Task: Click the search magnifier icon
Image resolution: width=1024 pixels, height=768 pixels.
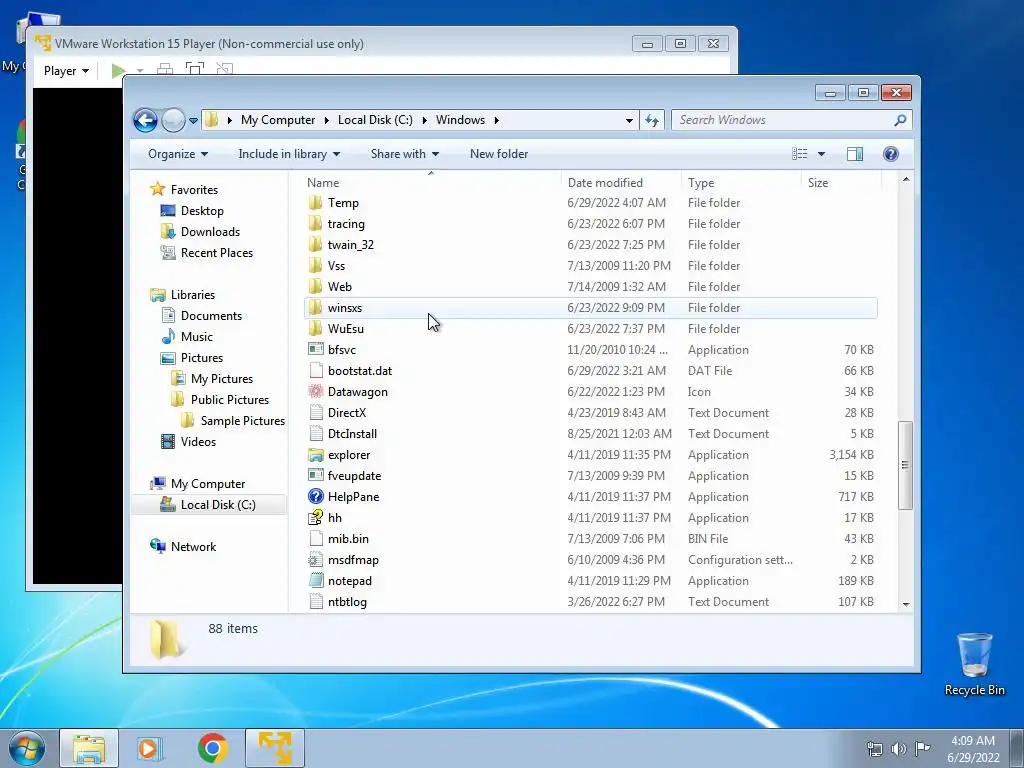Action: coord(901,120)
